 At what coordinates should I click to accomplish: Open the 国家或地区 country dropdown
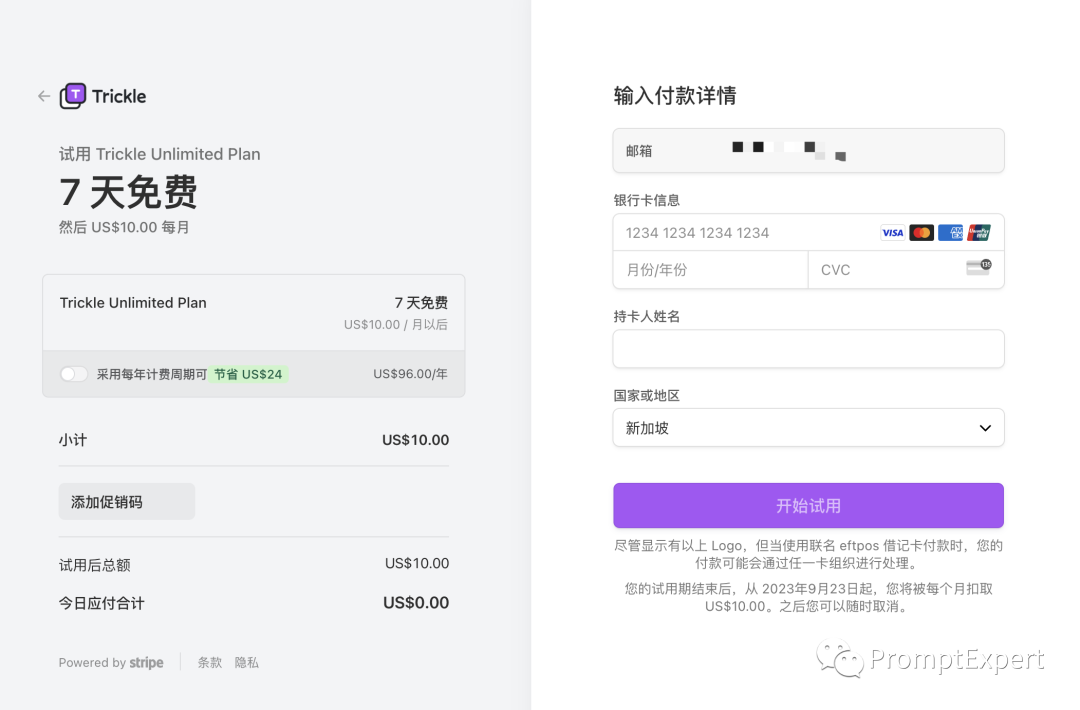pos(808,428)
